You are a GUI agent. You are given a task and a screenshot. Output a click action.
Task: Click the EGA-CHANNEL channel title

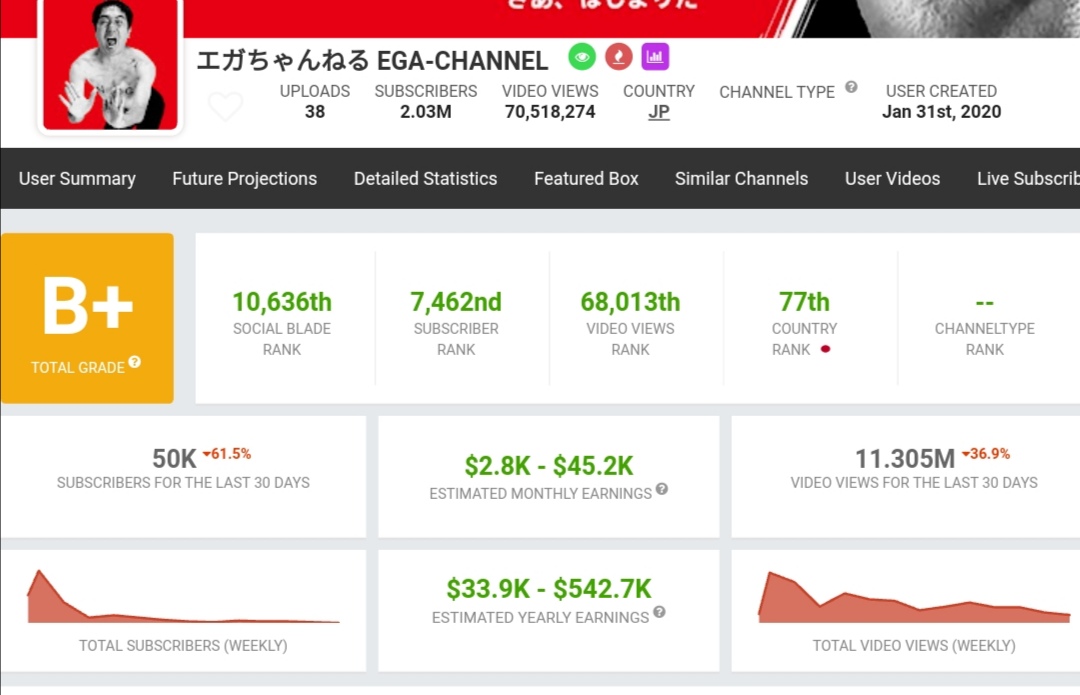(x=373, y=61)
